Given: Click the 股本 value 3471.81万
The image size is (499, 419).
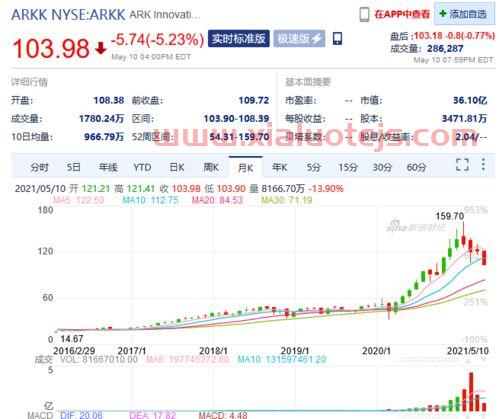Looking at the screenshot, I should point(464,119).
